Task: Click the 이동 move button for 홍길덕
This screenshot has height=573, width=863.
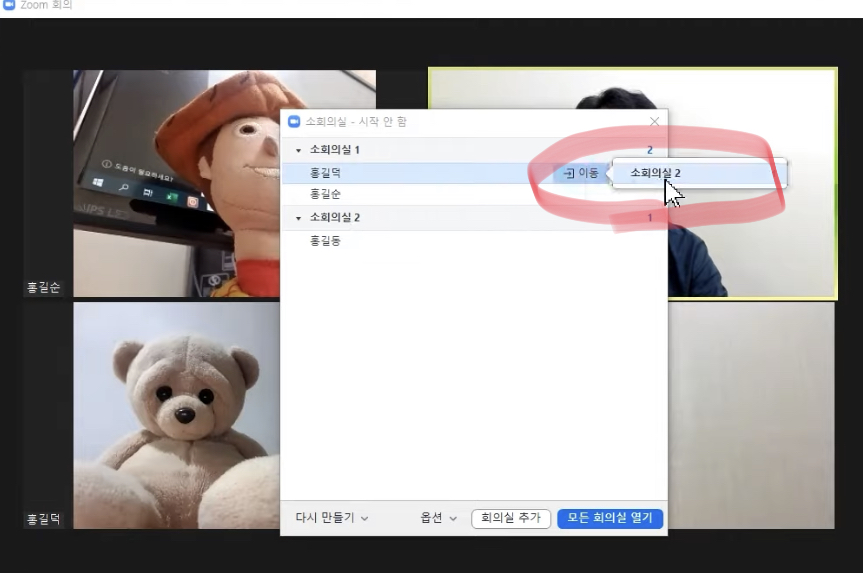Action: (x=581, y=173)
